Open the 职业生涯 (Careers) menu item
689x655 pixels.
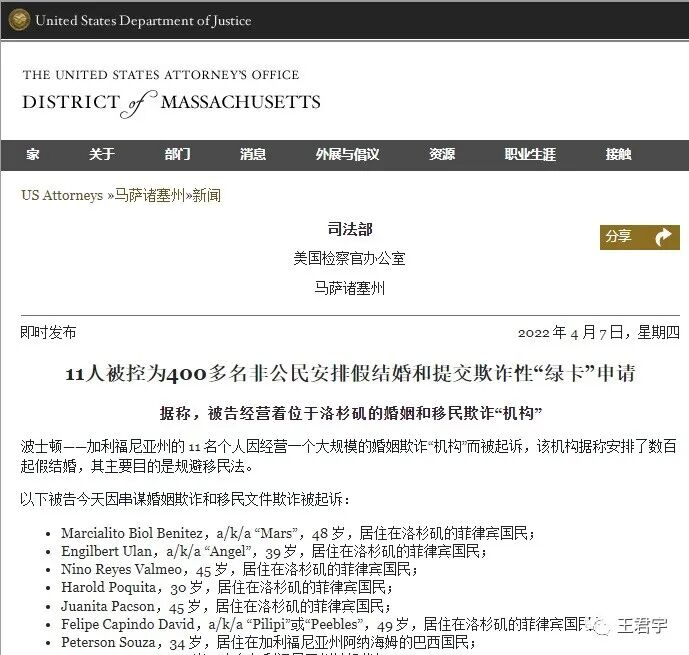pyautogui.click(x=530, y=154)
